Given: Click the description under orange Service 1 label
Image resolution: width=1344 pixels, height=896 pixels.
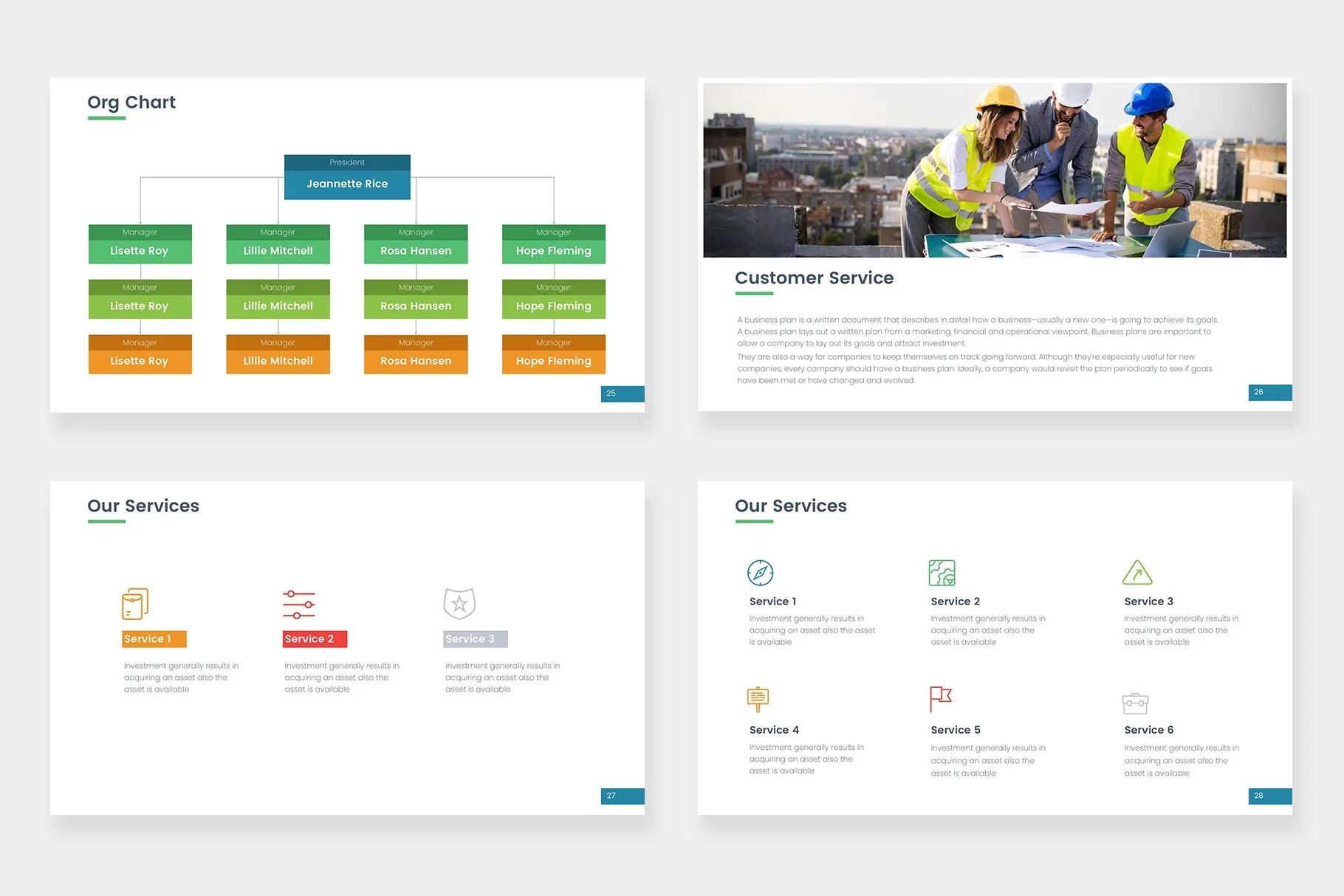Looking at the screenshot, I should coord(181,678).
